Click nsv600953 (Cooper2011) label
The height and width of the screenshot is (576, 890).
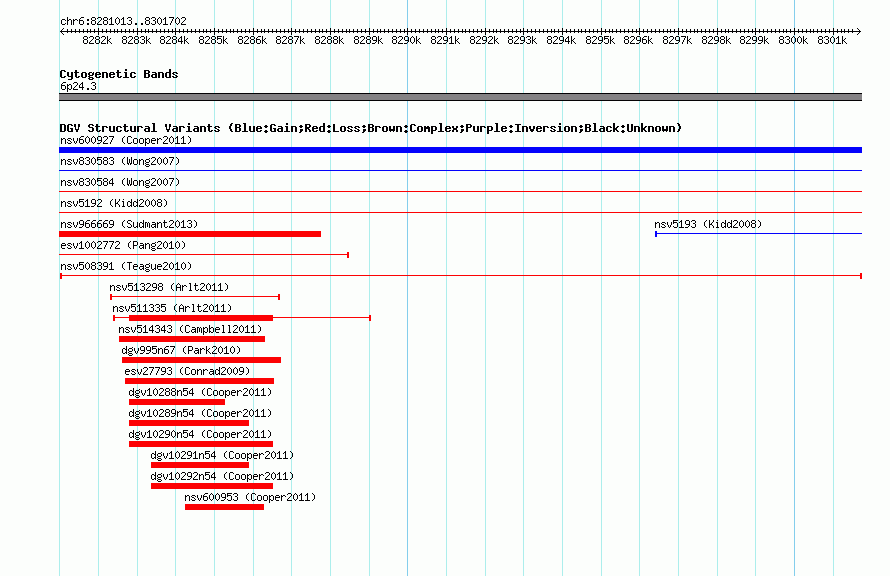[250, 497]
